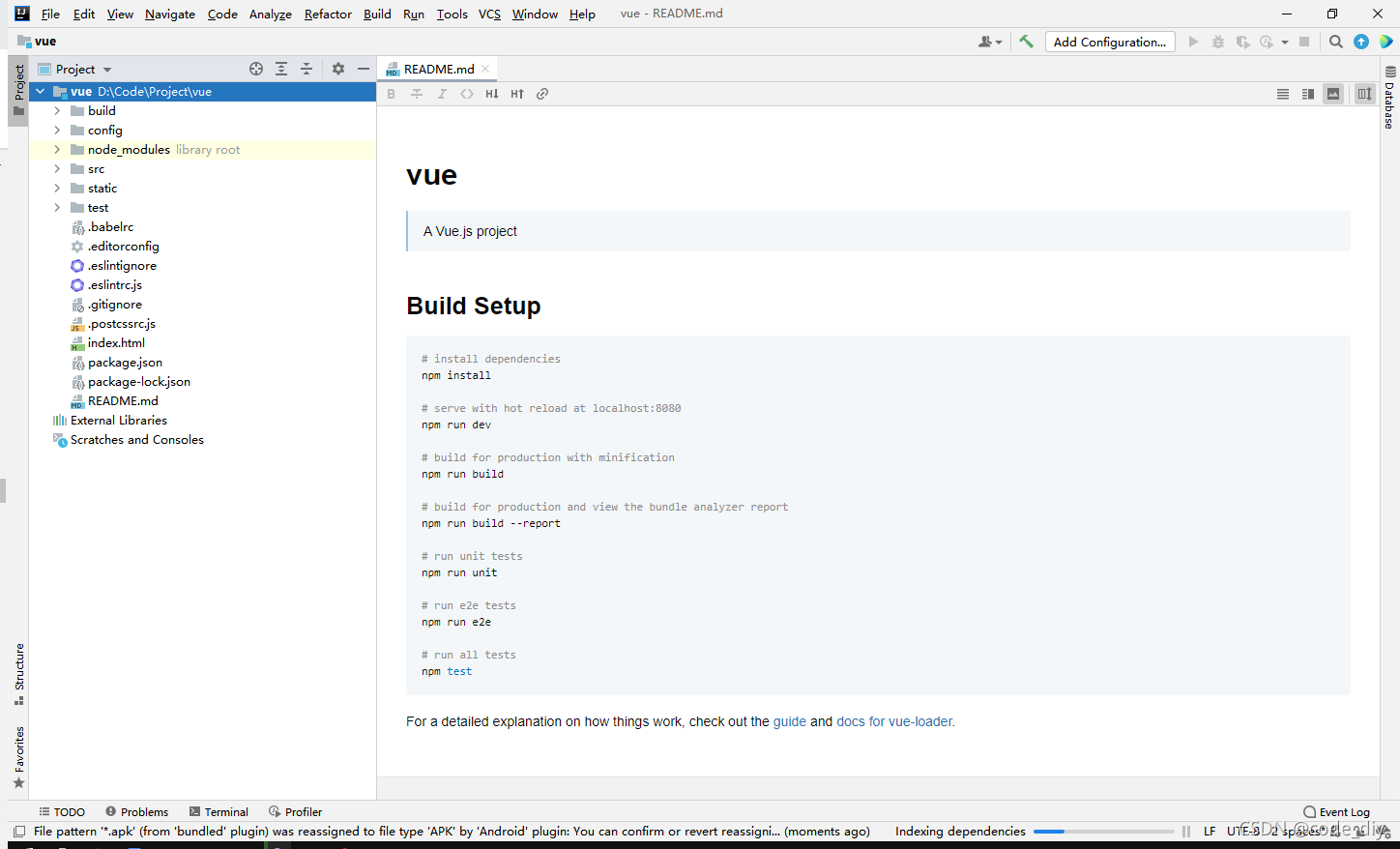Click LF line separator in status bar
Image resolution: width=1400 pixels, height=849 pixels.
pos(1210,832)
